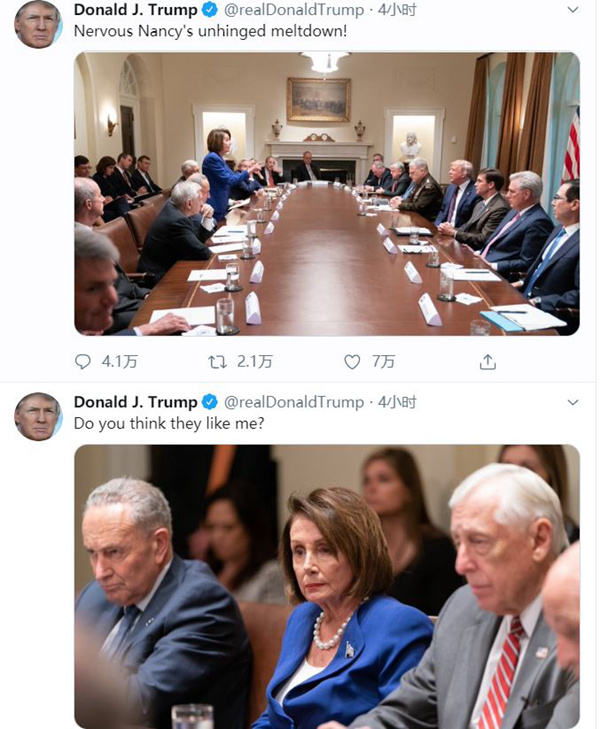The height and width of the screenshot is (729, 600).
Task: Open the second tweet's 4小时 timestamp
Action: pos(397,402)
